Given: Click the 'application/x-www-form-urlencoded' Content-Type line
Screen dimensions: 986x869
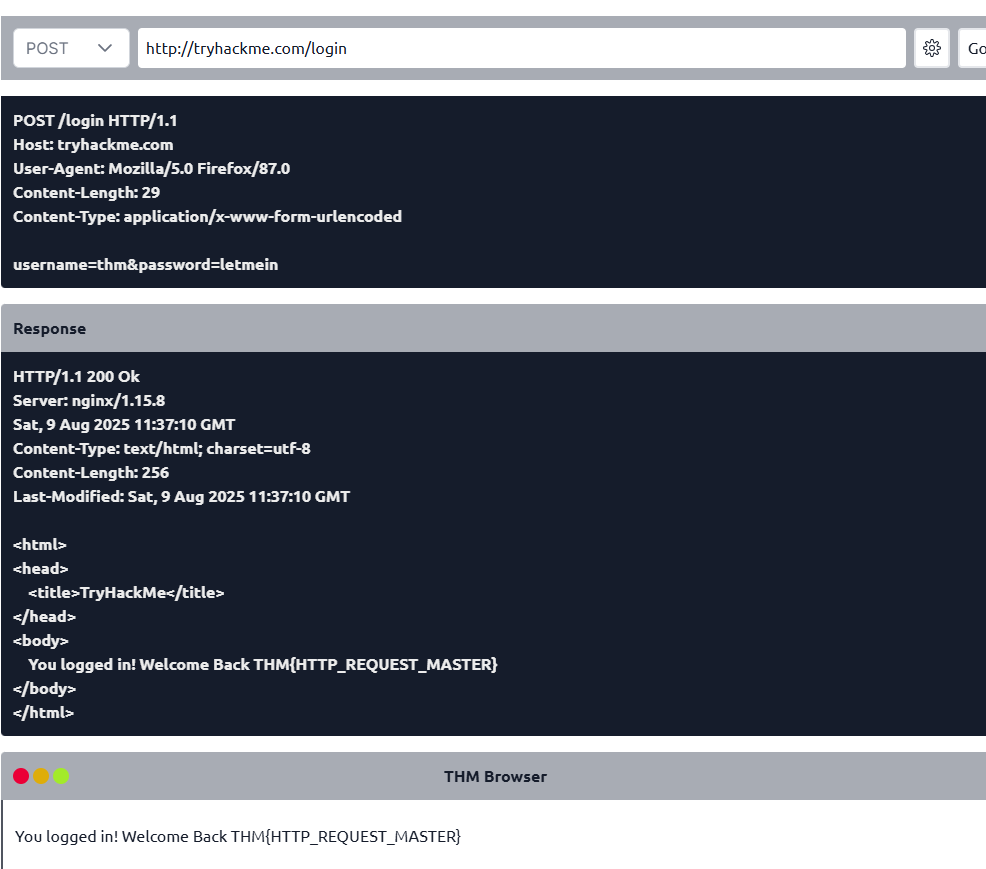Looking at the screenshot, I should (x=208, y=216).
